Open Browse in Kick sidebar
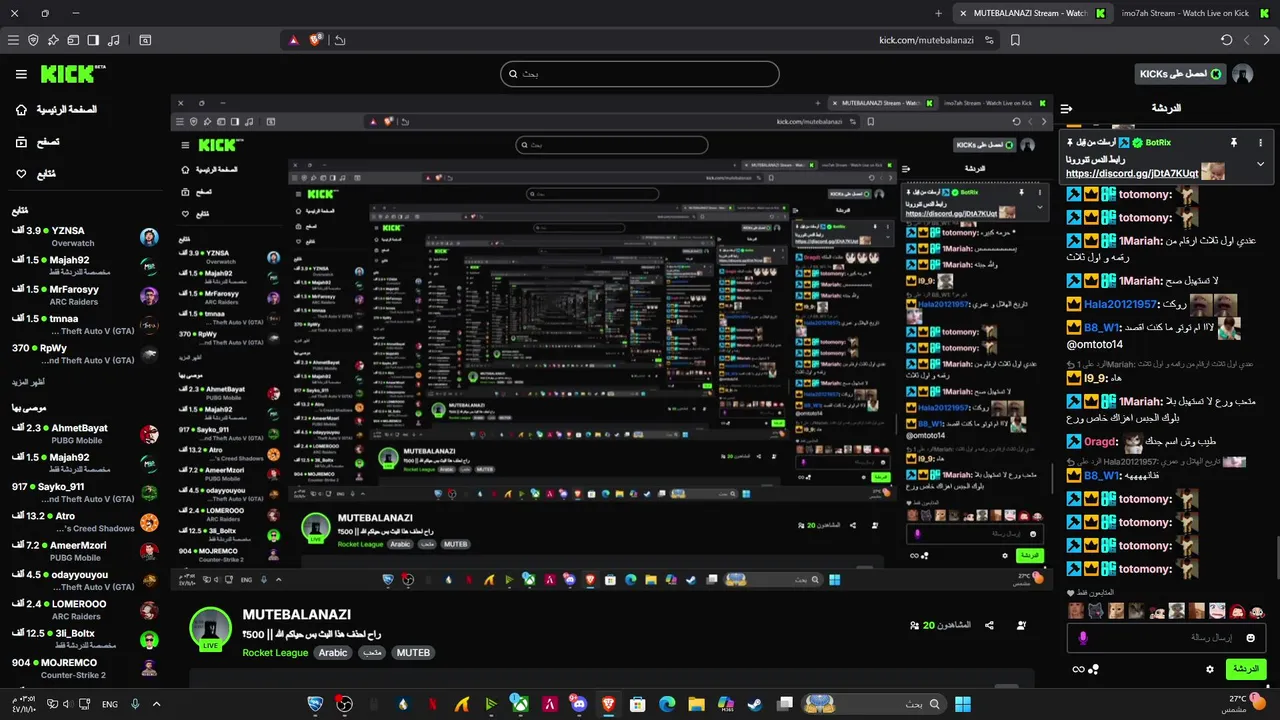 (x=38, y=142)
